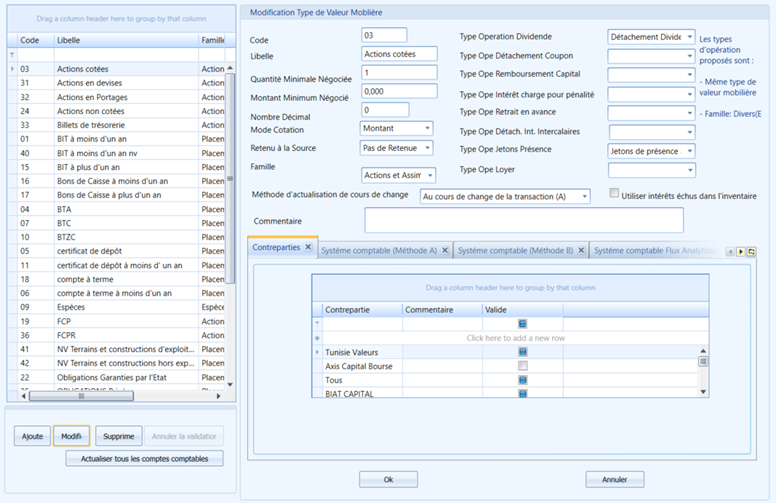Close the Contreparties tab with its X icon

click(308, 247)
